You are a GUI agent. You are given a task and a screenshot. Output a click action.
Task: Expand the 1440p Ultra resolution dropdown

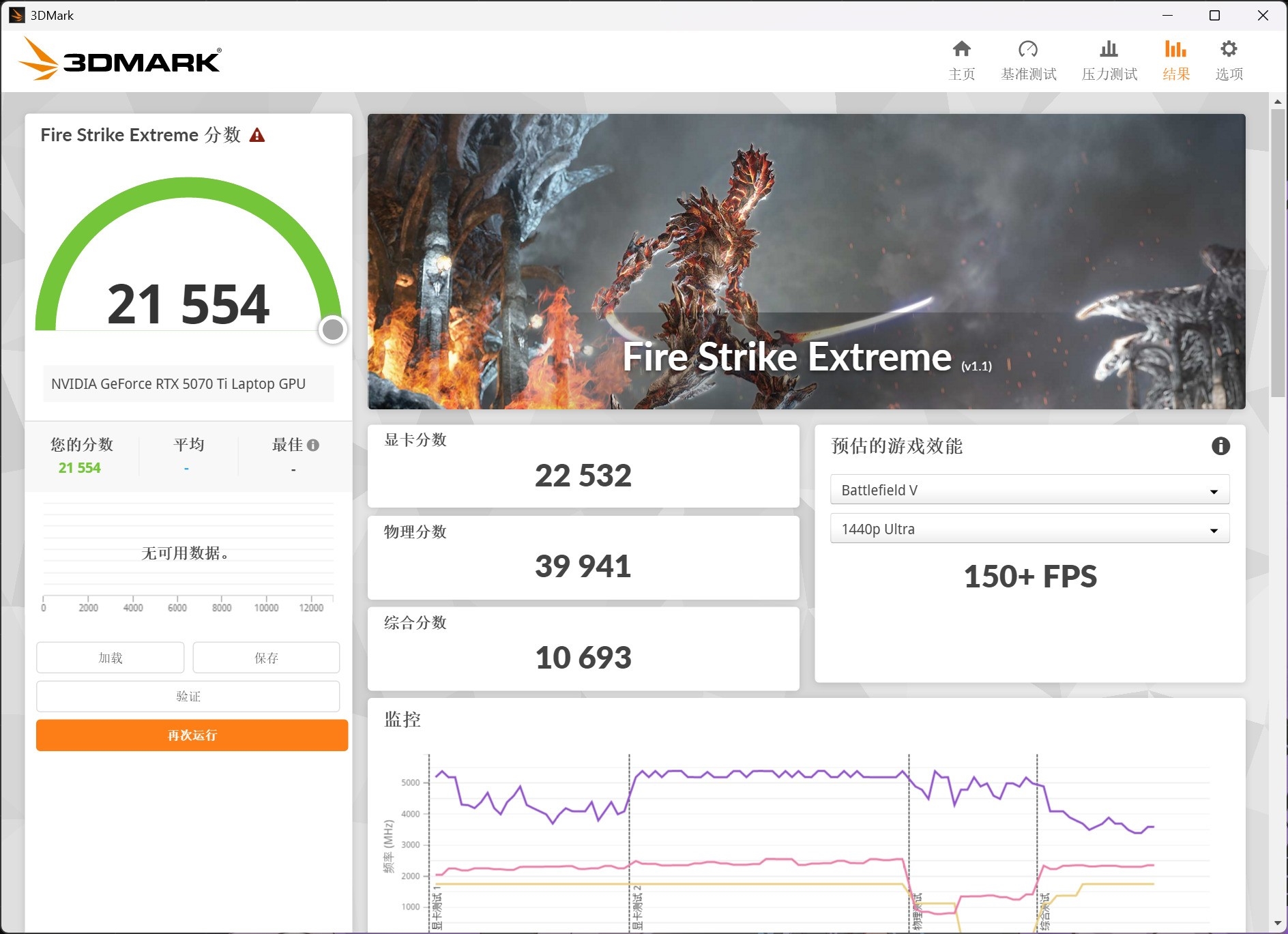click(1029, 529)
